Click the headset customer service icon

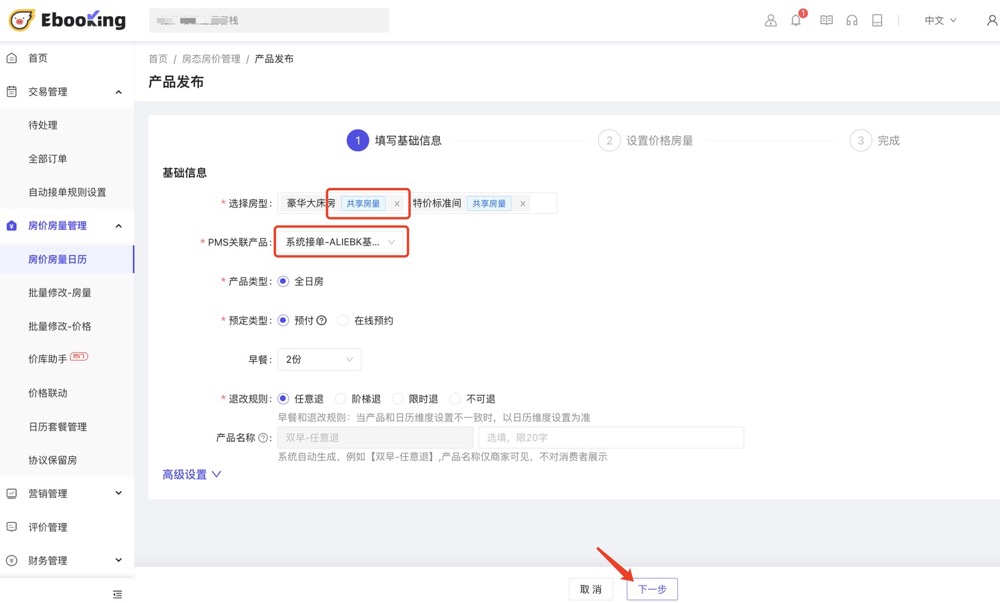[x=852, y=20]
